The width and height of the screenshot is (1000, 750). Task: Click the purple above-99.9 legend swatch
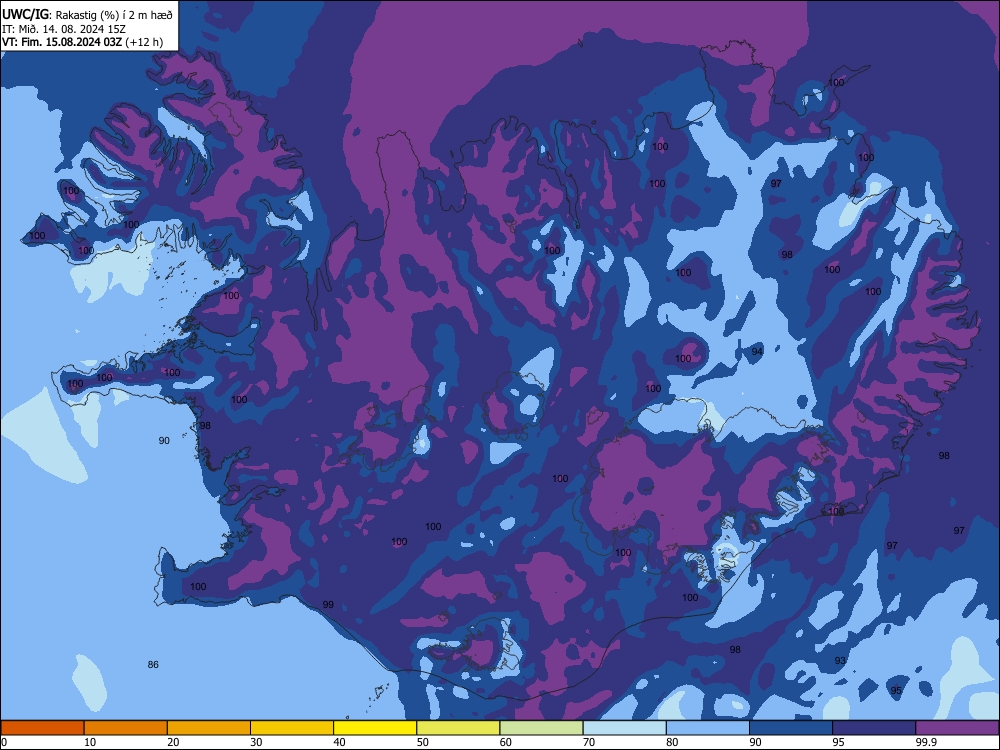tap(957, 728)
